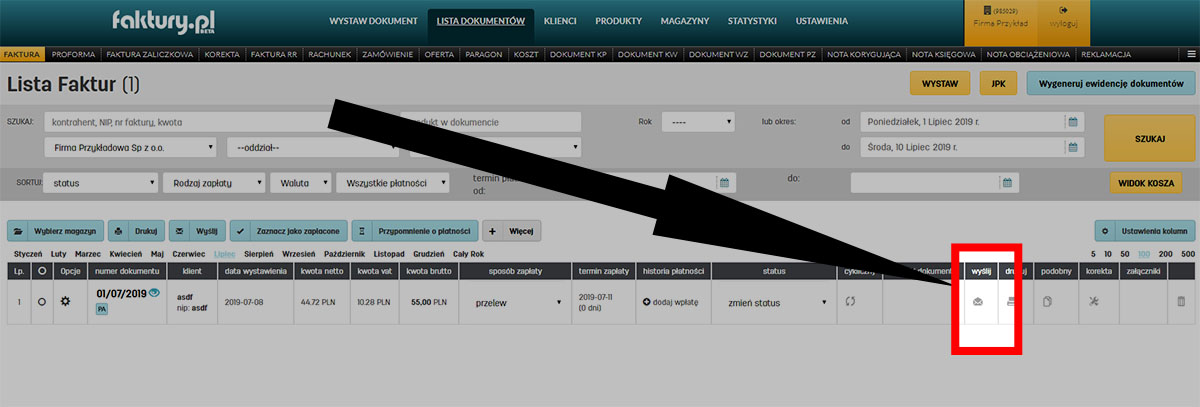The image size is (1200, 407).
Task: Preview invoice 01/07/2019 with the eye icon
Action: coord(154,293)
